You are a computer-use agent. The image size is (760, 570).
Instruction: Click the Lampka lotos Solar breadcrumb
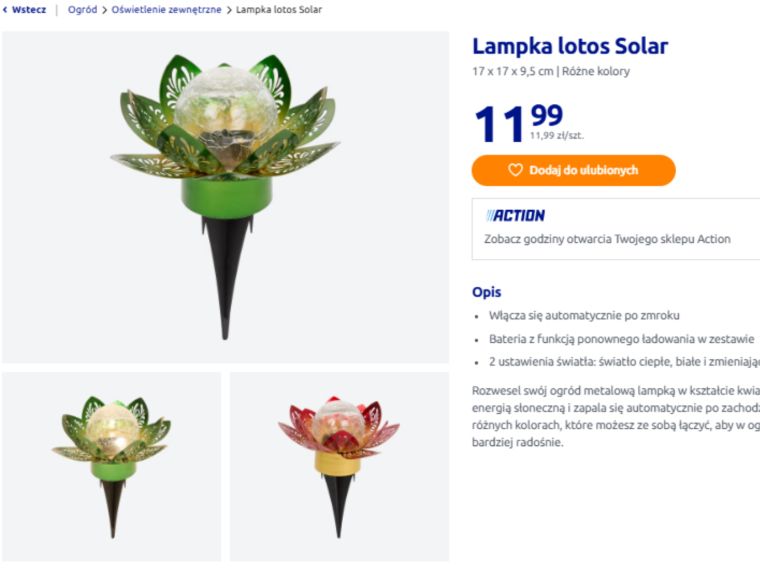coord(279,10)
